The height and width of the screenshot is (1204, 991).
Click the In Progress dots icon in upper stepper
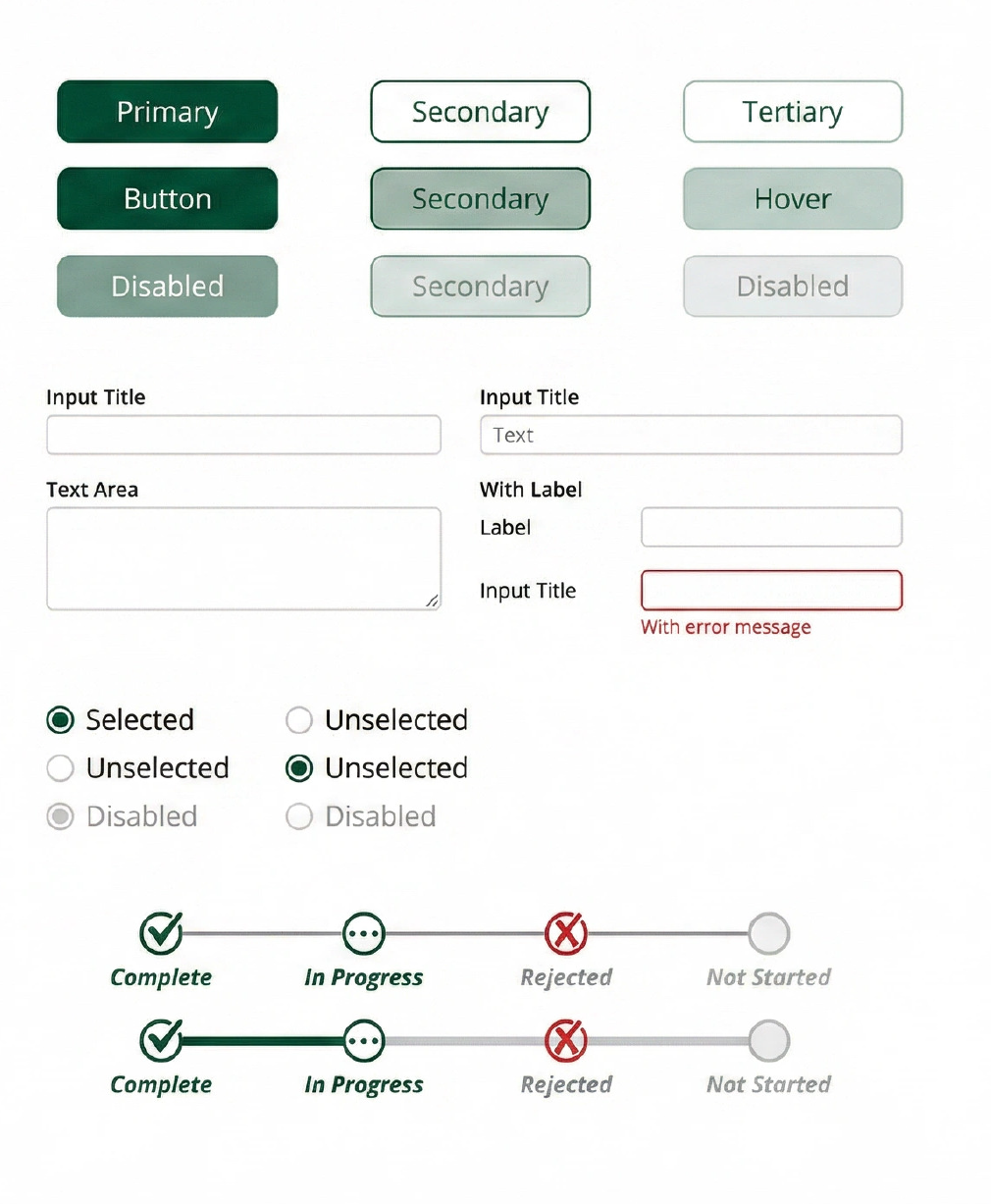(x=364, y=934)
